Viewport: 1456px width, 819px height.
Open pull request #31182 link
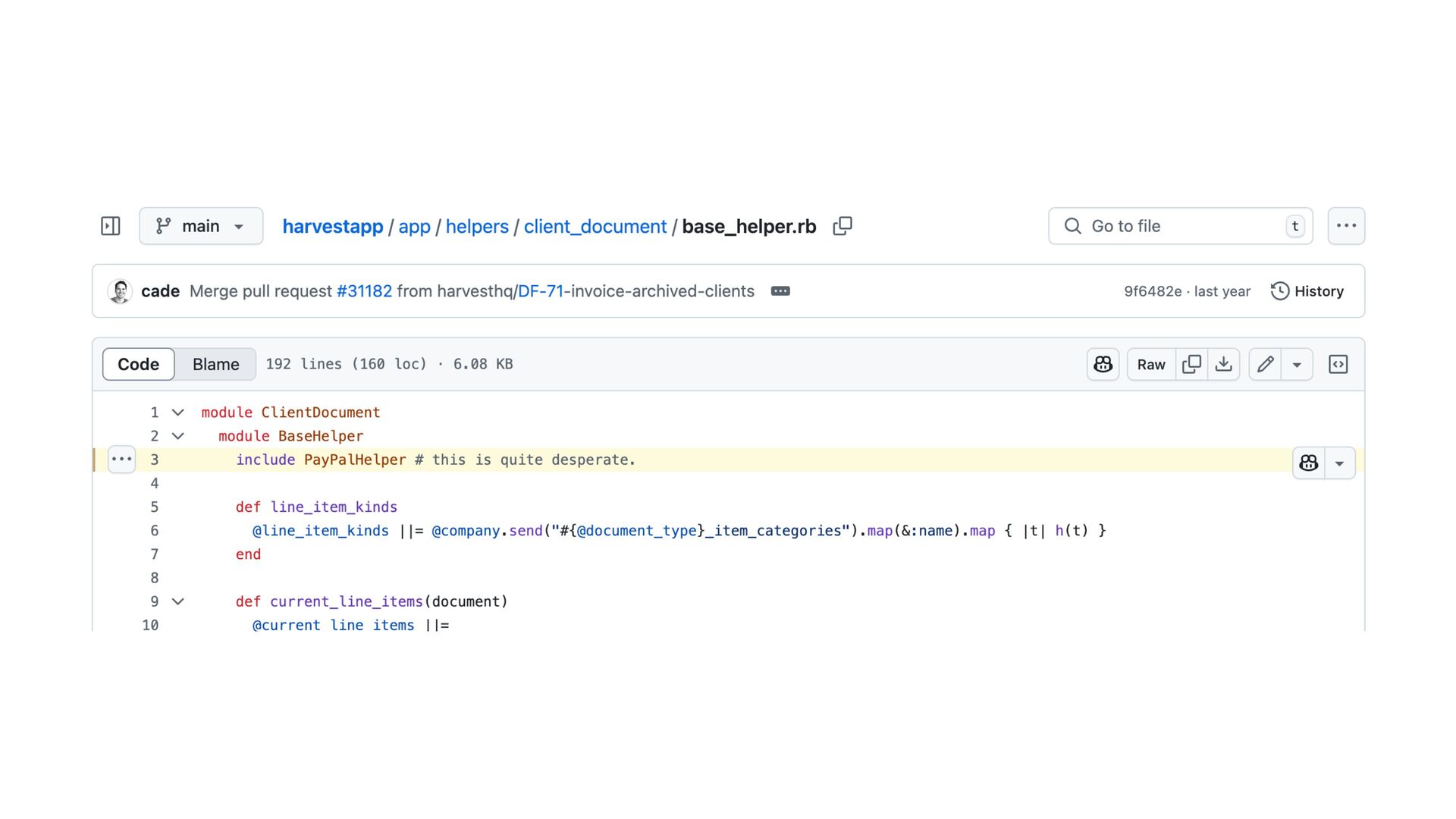coord(364,291)
